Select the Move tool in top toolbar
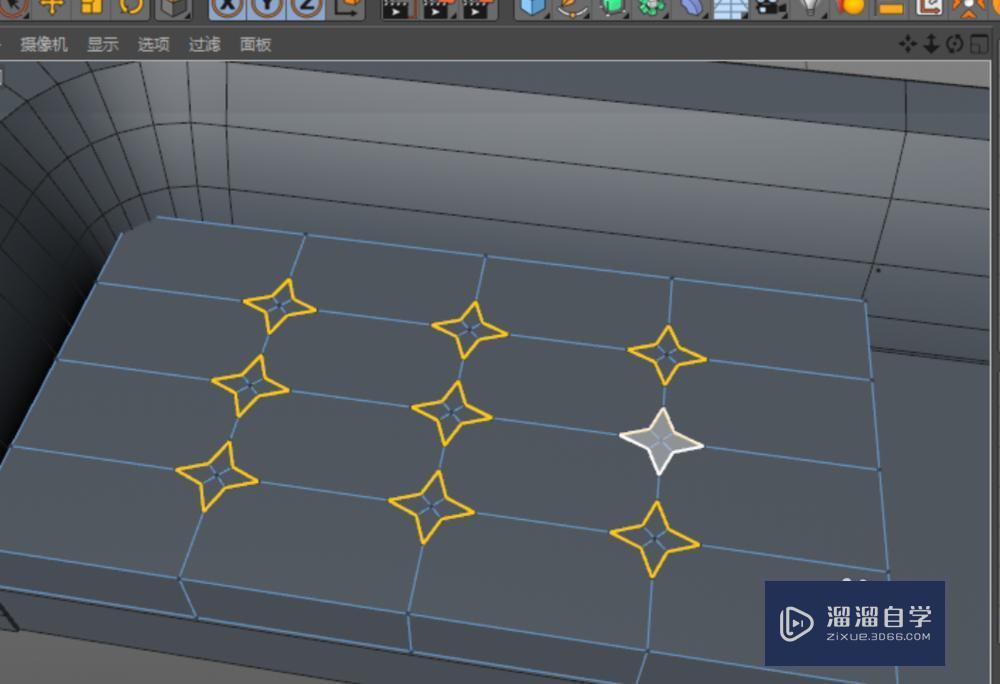 point(52,6)
